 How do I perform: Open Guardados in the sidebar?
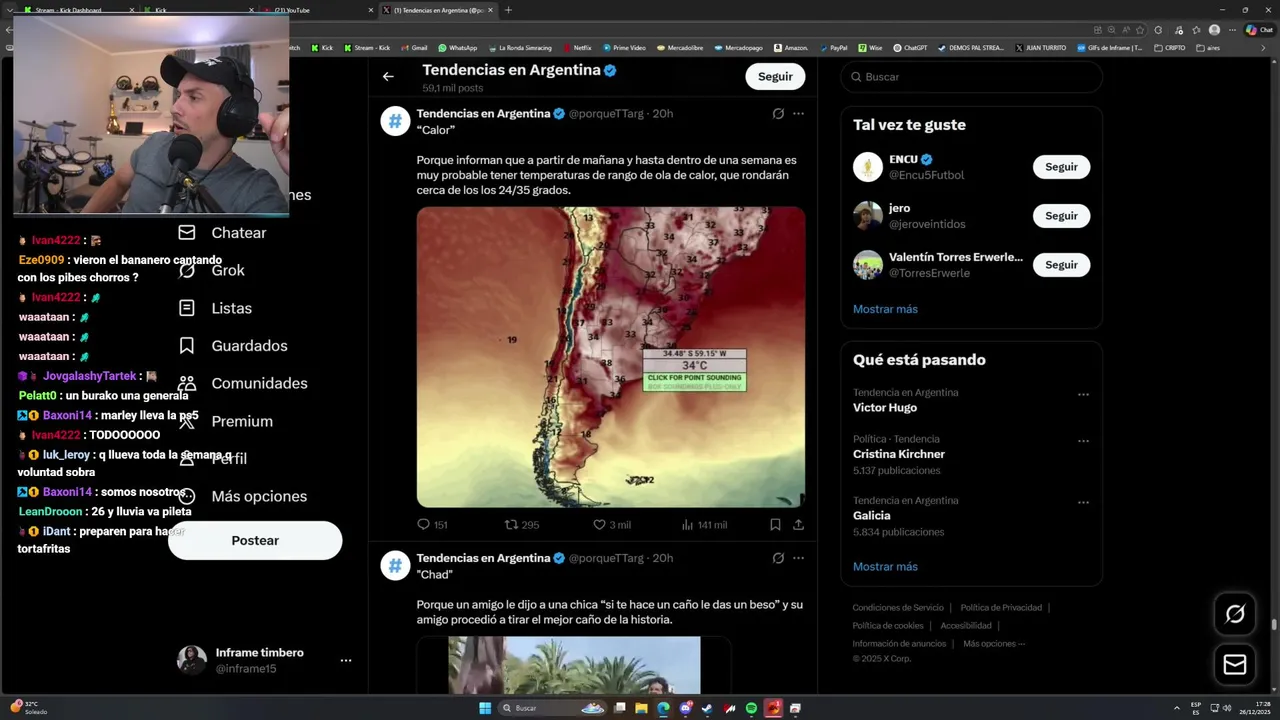(233, 346)
